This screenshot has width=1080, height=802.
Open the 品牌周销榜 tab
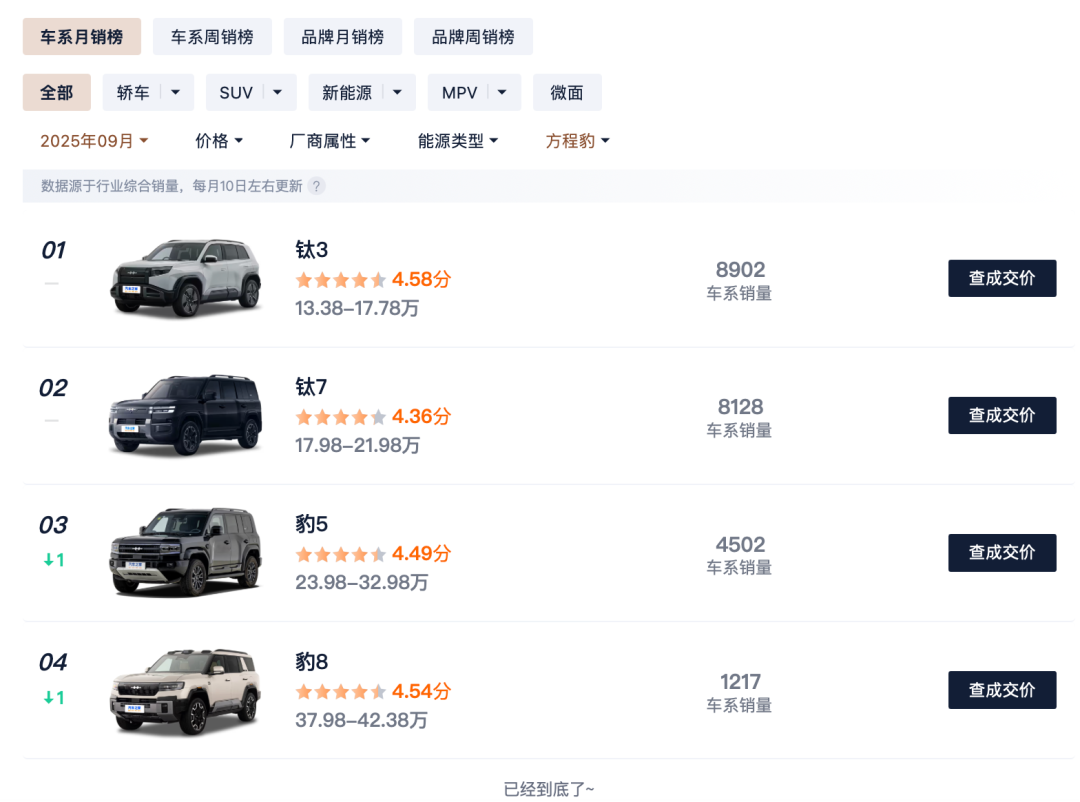click(x=473, y=37)
